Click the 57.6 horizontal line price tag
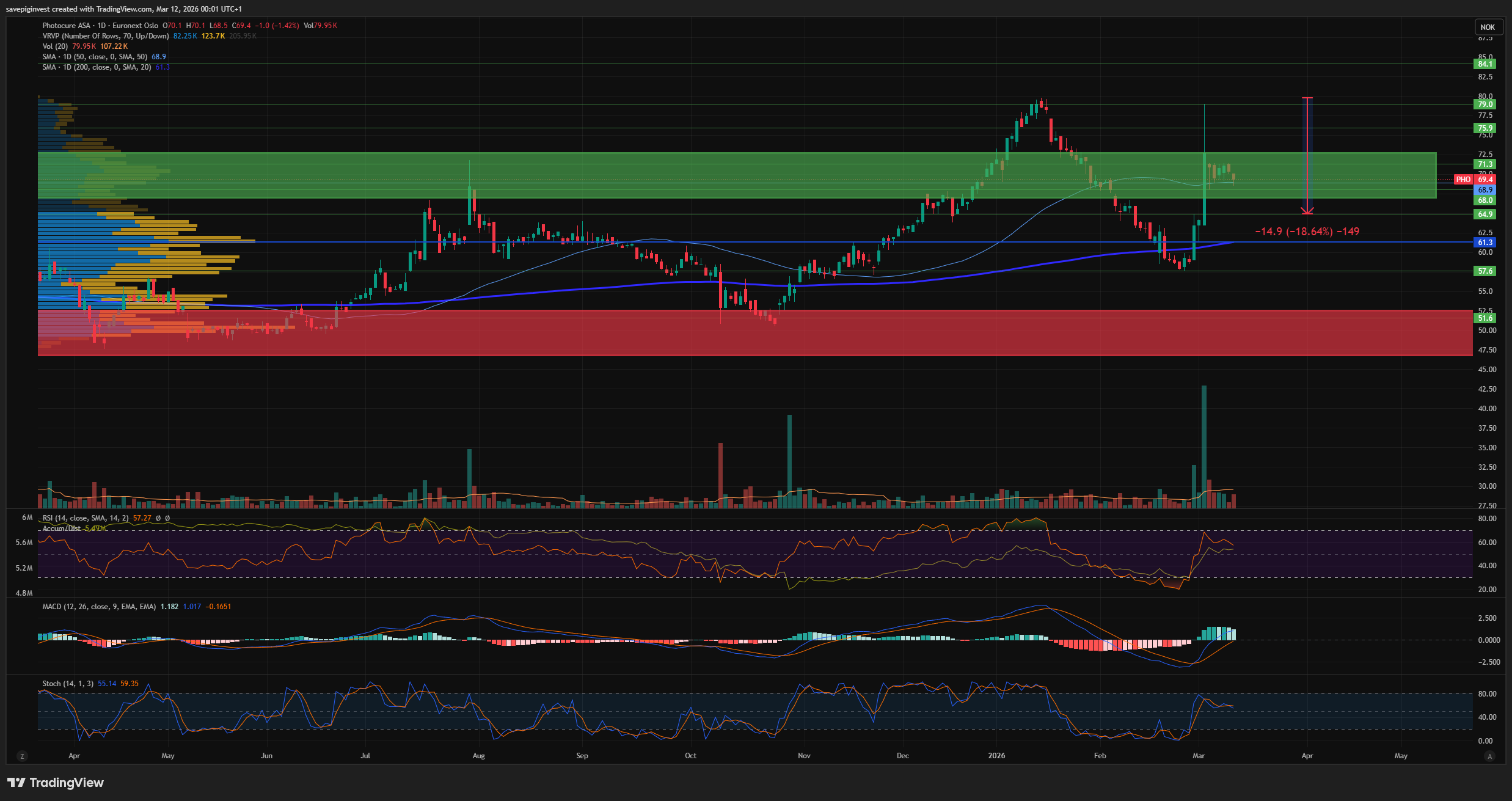The image size is (1512, 801). coord(1485,271)
